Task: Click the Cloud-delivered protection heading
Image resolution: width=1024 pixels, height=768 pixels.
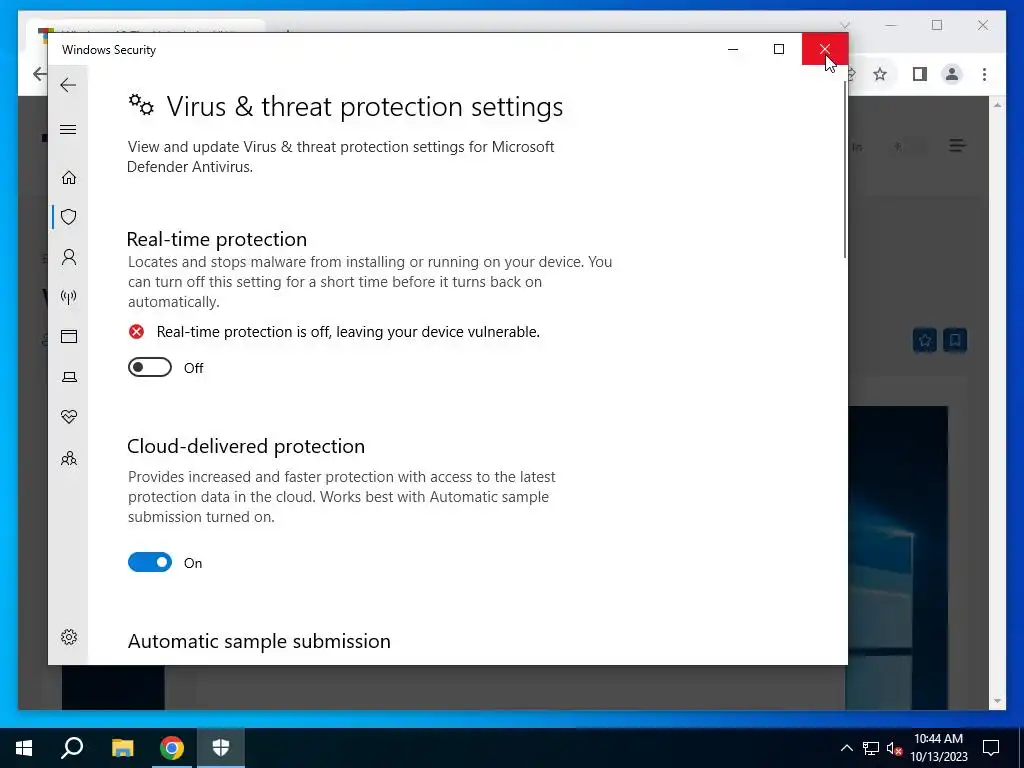Action: (246, 446)
